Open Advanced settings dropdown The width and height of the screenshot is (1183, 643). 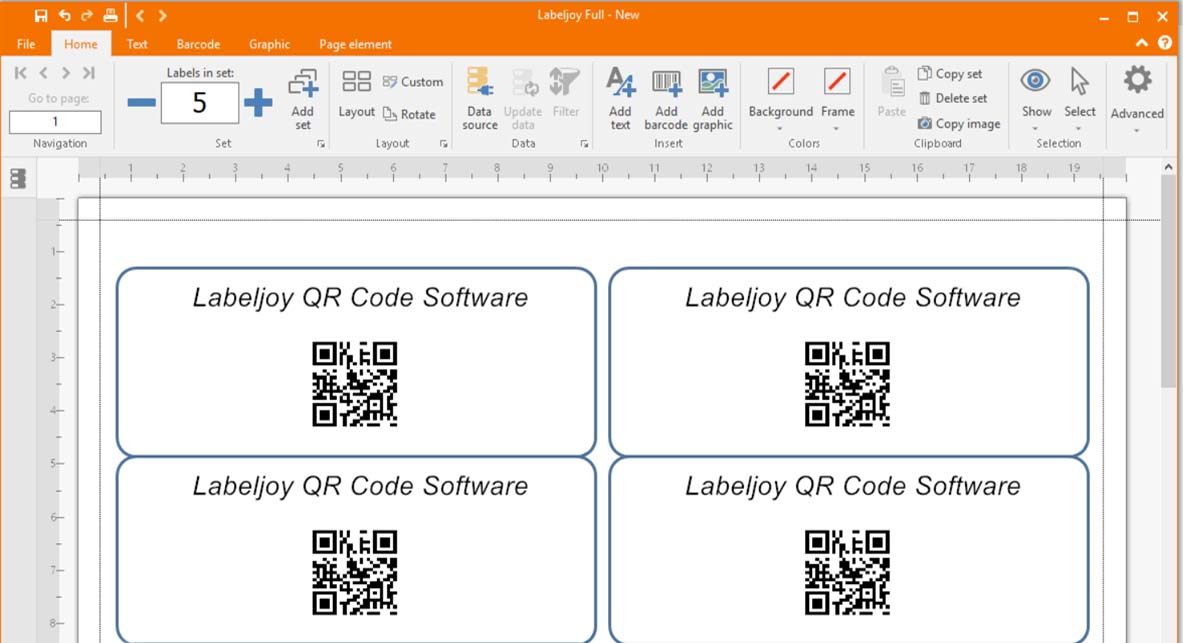(1137, 99)
